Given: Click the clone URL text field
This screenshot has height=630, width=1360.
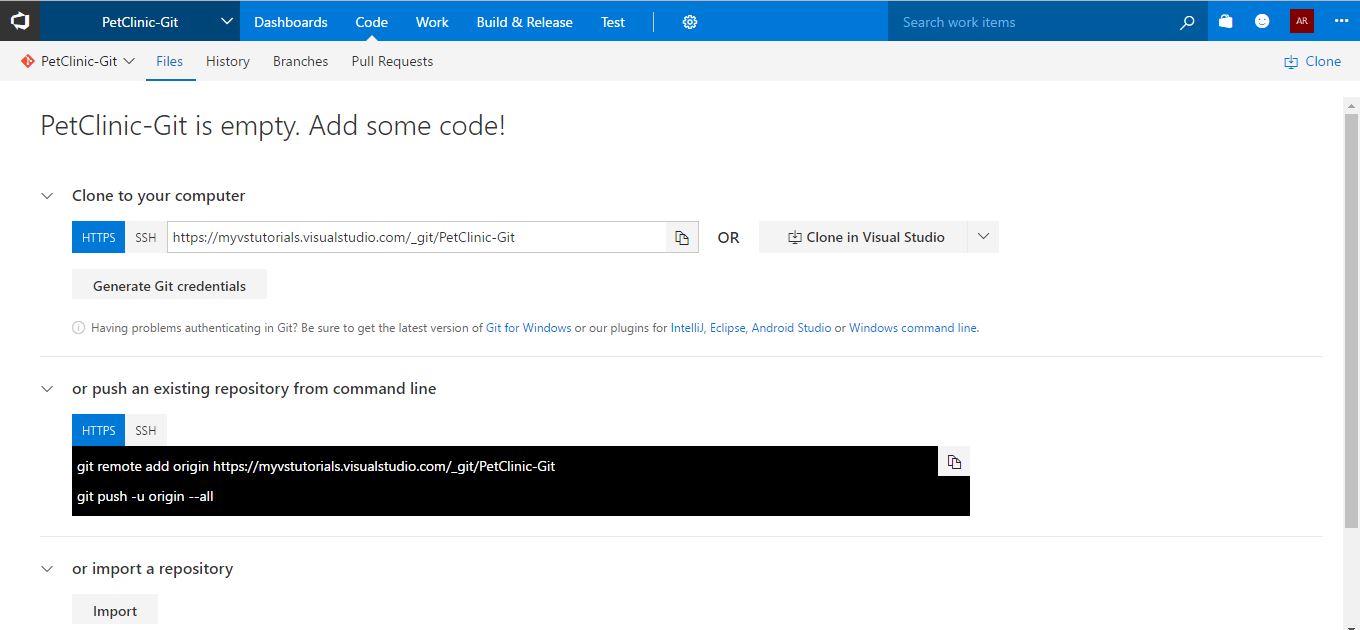Looking at the screenshot, I should point(417,237).
